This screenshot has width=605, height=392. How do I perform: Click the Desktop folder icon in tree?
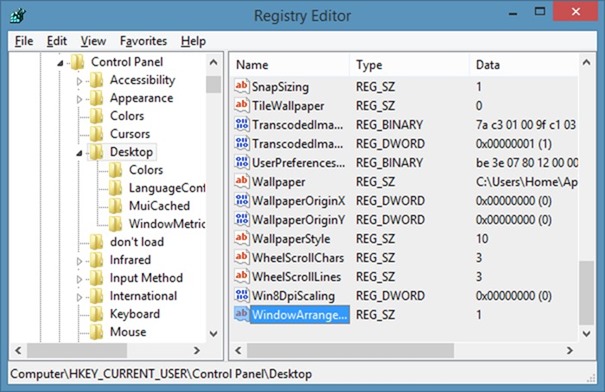[x=96, y=152]
